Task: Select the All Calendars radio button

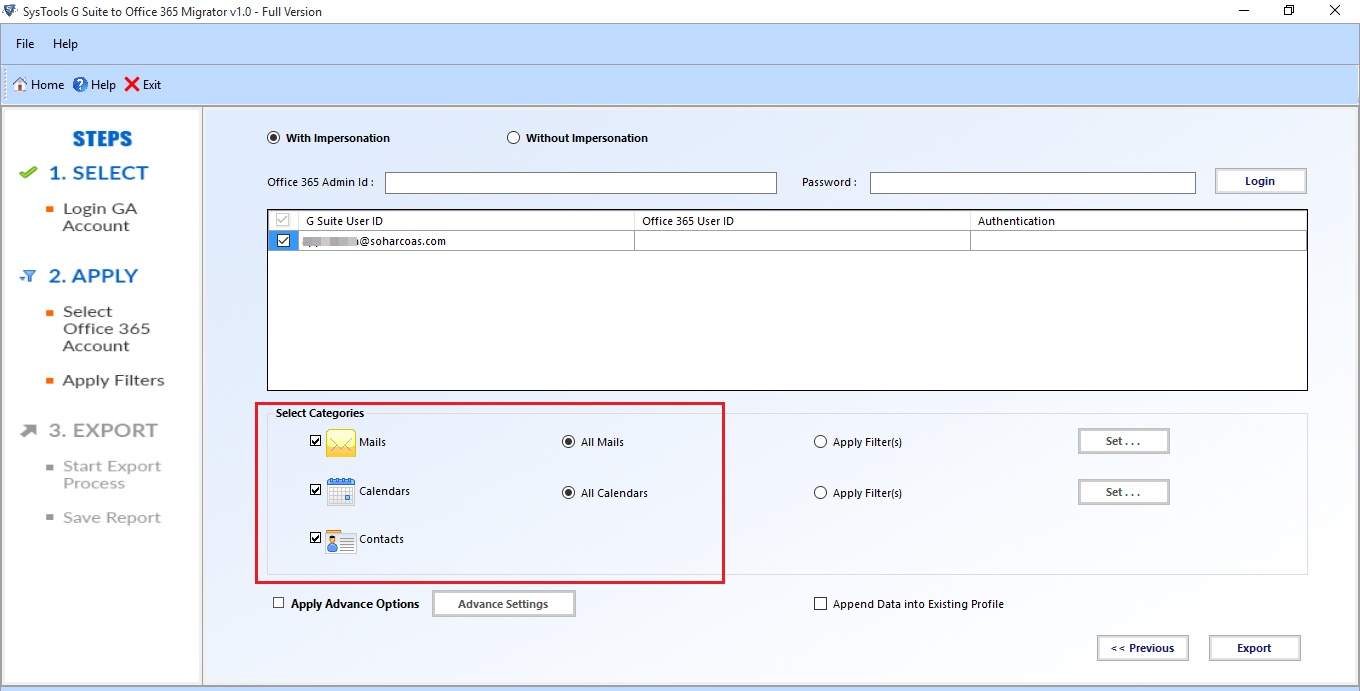Action: click(x=569, y=493)
